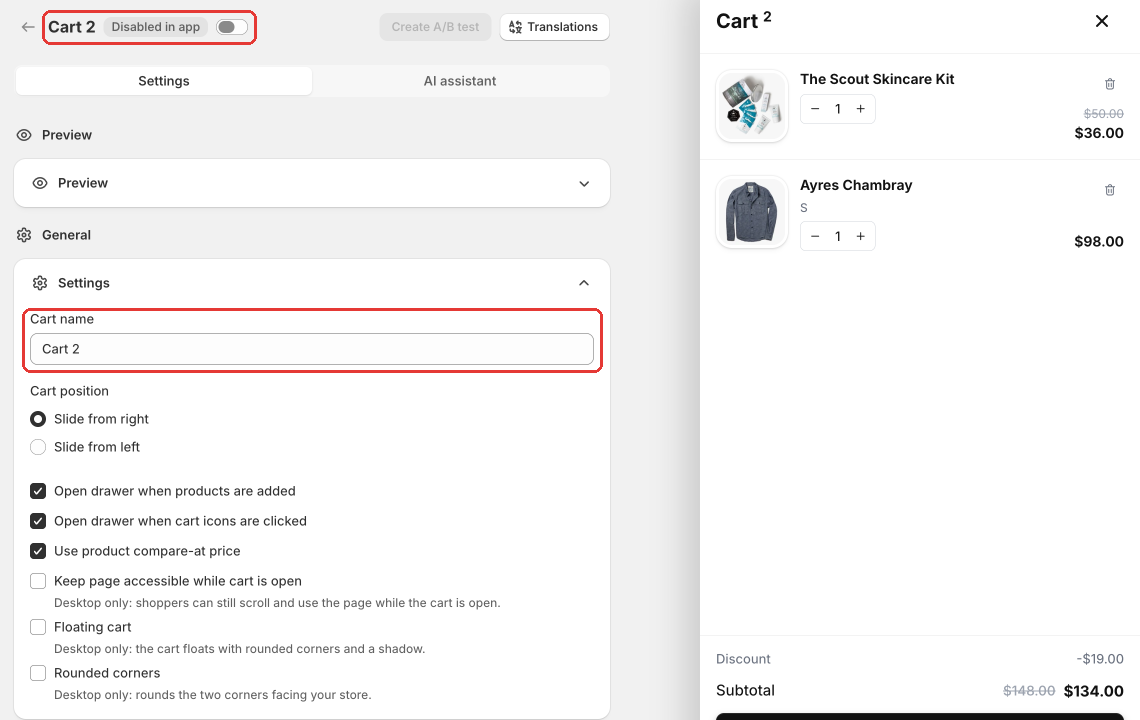Increase quantity of Ayres Chambray
This screenshot has height=720, width=1140.
coord(861,236)
